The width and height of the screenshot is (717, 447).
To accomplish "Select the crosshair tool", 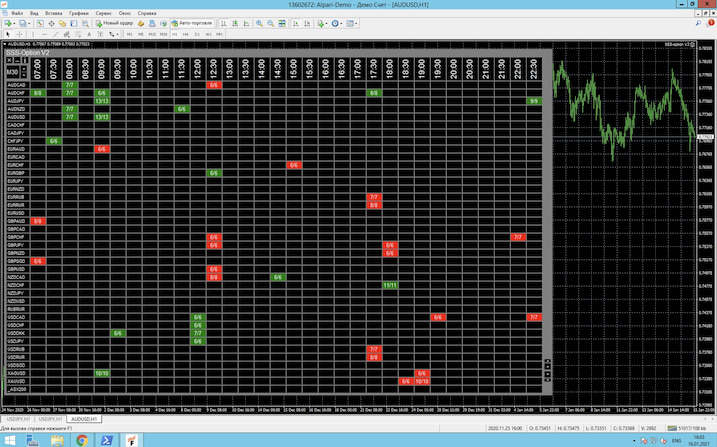I will (x=21, y=34).
